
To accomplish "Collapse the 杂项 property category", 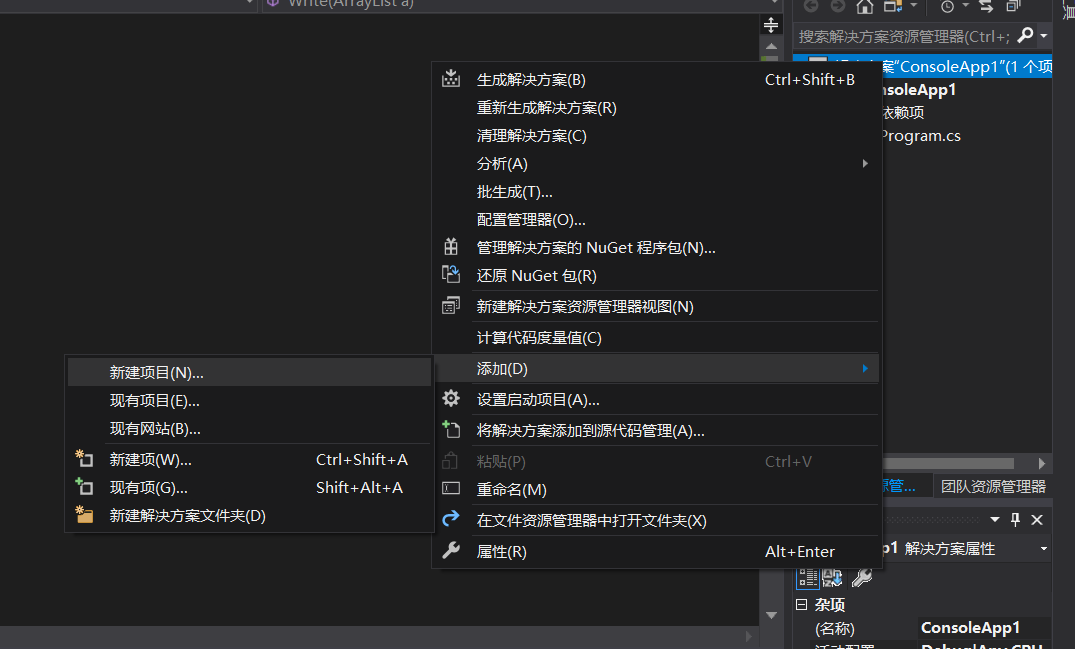I will [801, 604].
